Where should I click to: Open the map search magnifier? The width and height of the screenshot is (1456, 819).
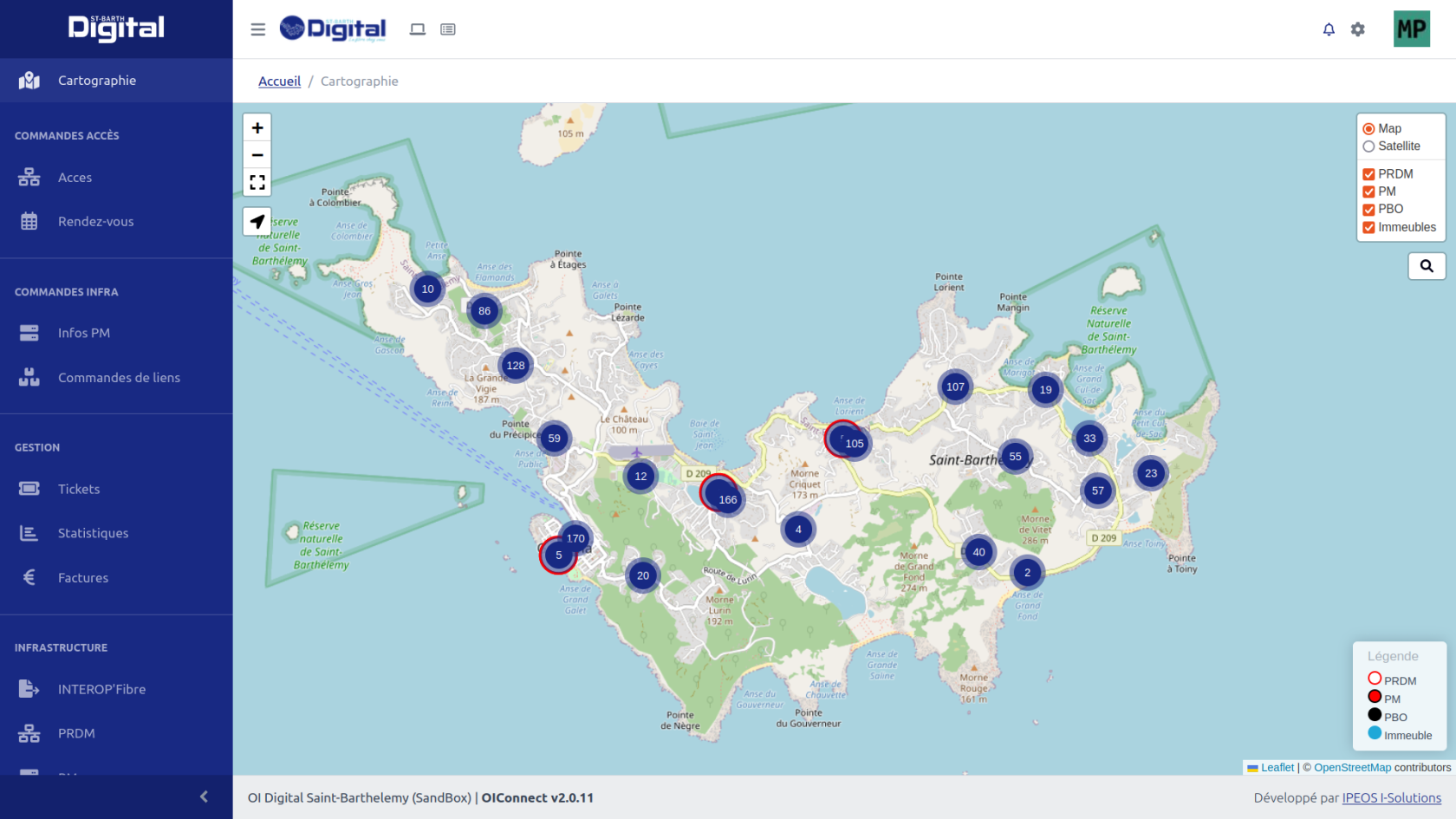click(1427, 266)
